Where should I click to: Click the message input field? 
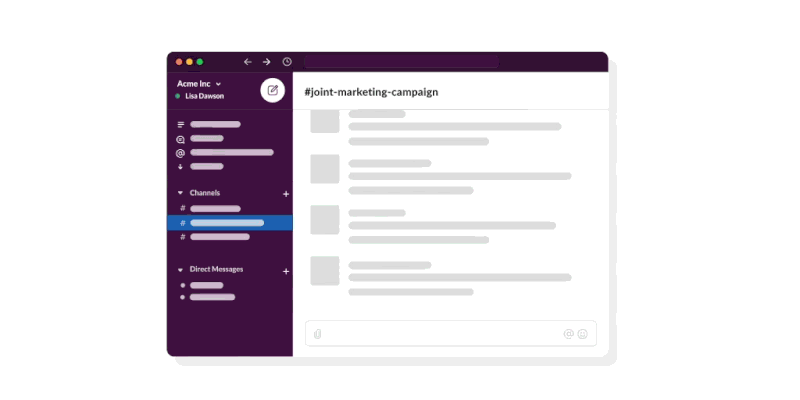pyautogui.click(x=440, y=334)
